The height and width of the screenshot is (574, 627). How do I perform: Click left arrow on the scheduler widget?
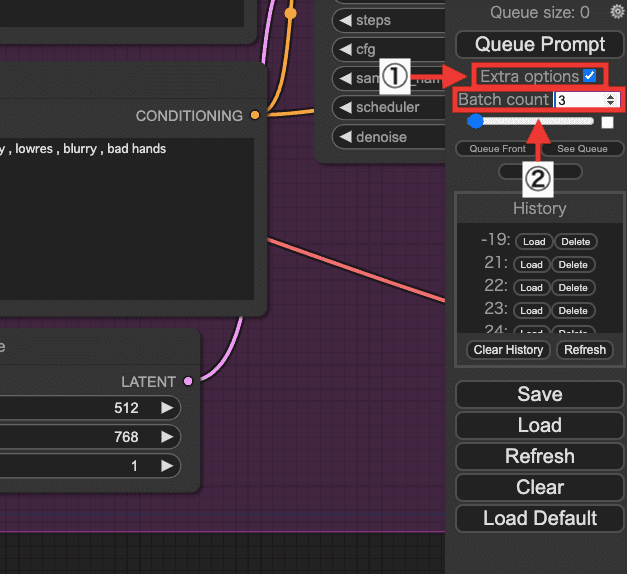(x=345, y=107)
